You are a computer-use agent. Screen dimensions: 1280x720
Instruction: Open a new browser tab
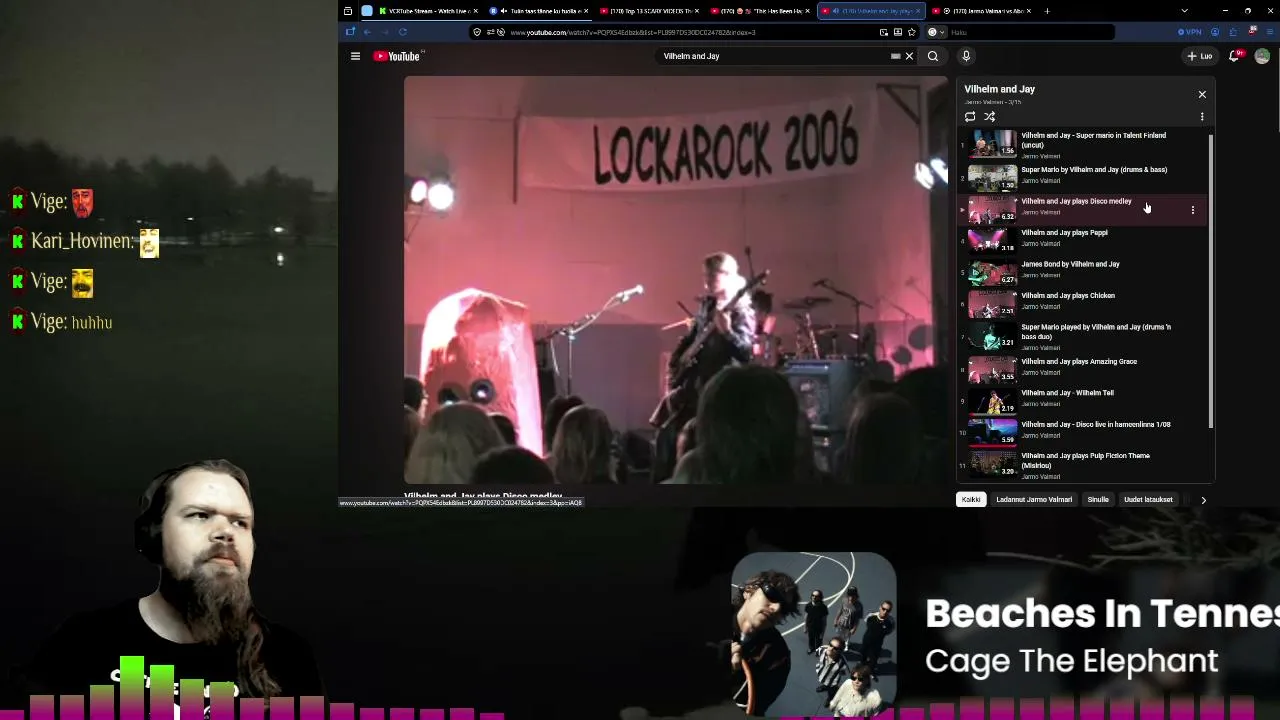tap(1047, 11)
